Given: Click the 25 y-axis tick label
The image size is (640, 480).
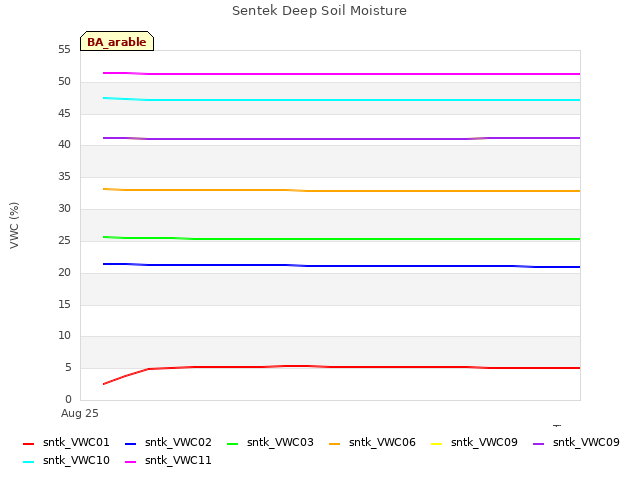Looking at the screenshot, I should coord(64,240).
